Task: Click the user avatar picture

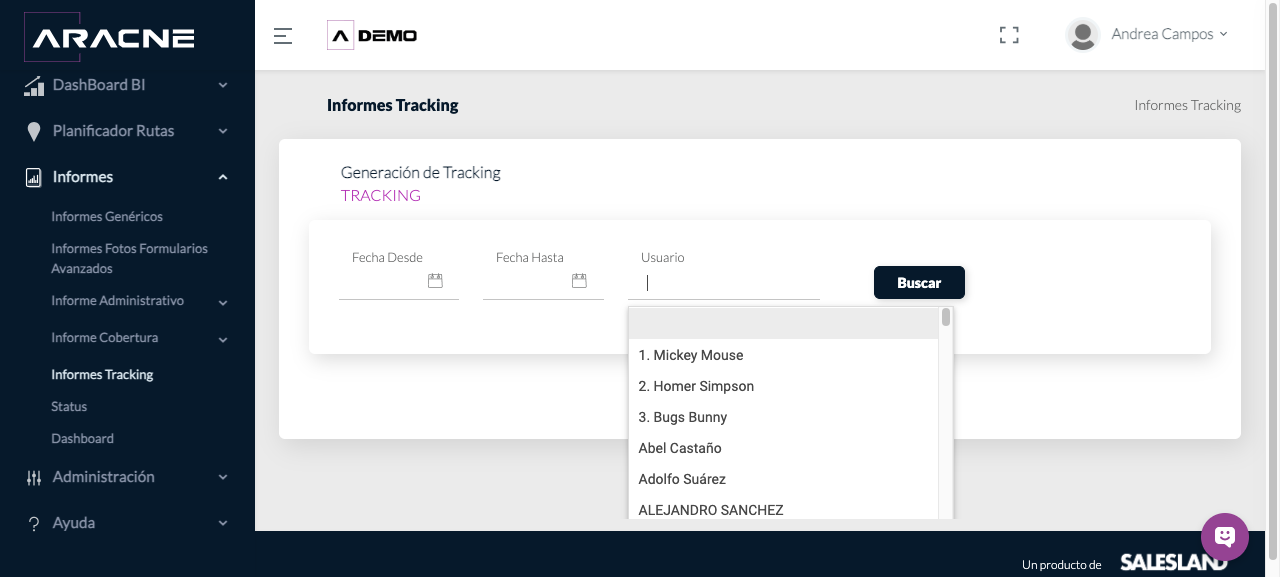Action: [x=1082, y=35]
